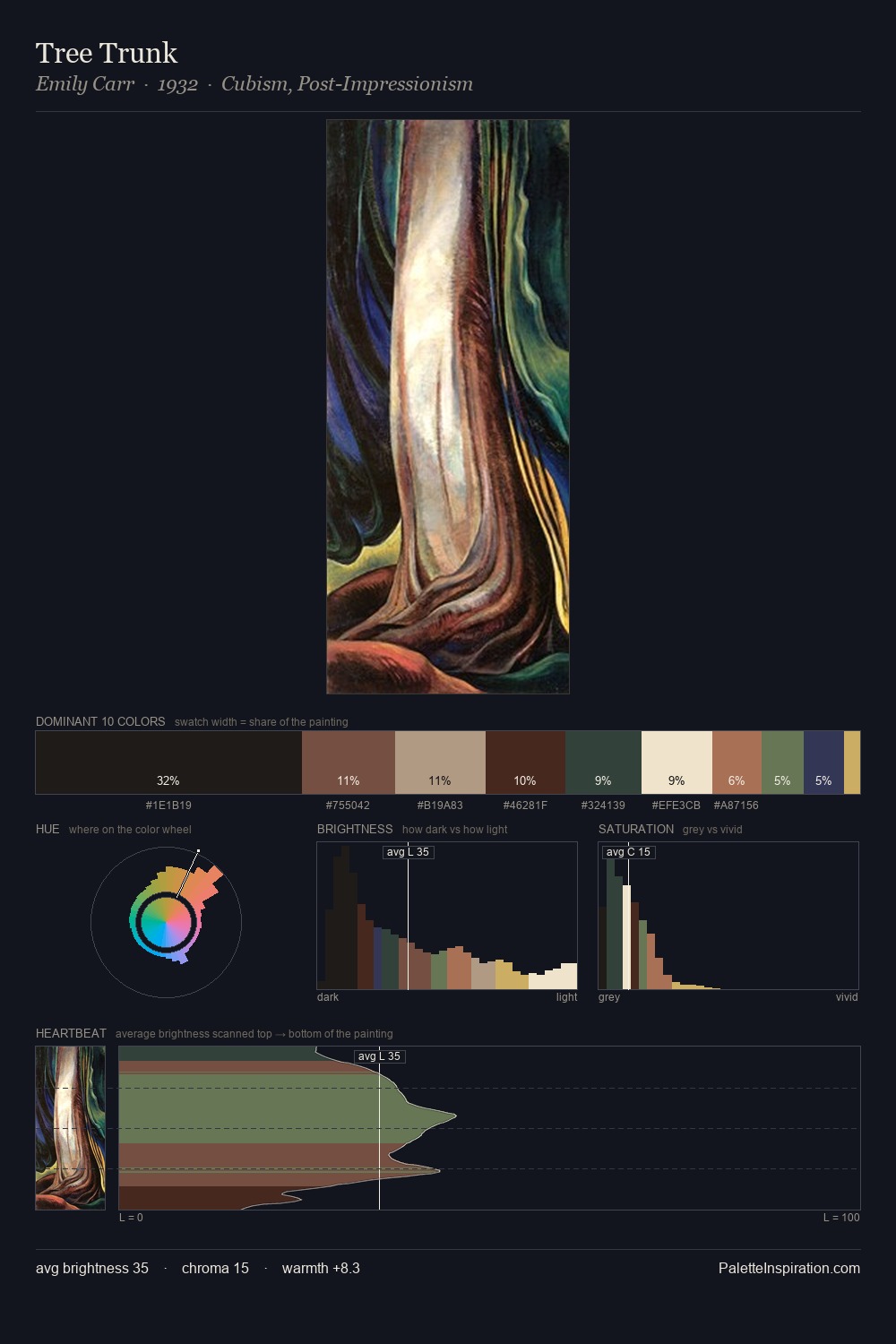Screen dimensions: 896x1344
Task: Select the 10% dark brown swatch #46281F
Action: click(x=525, y=762)
